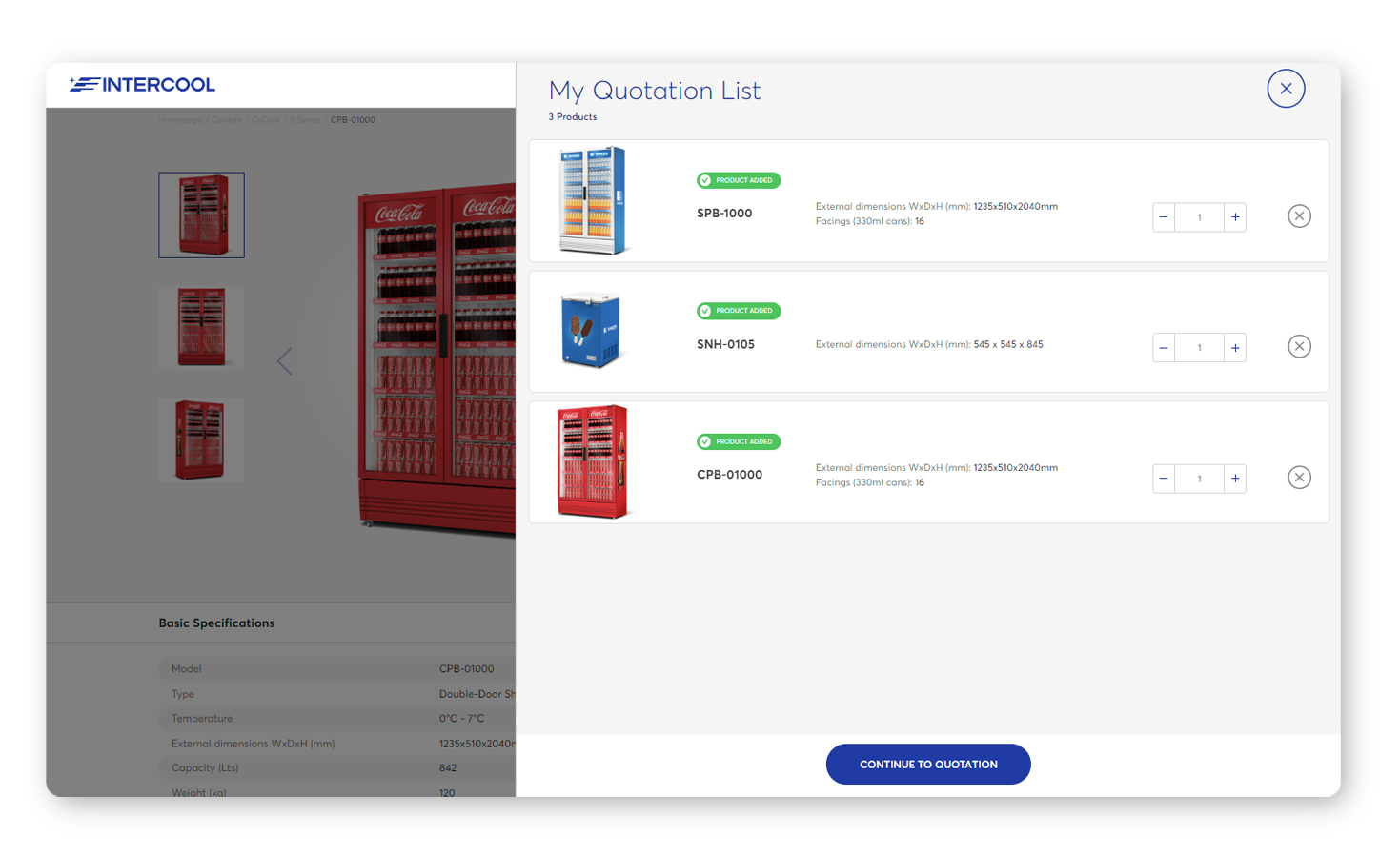Decrease SNH-0105 quantity with minus button
Viewport: 1400px width, 858px height.
[1164, 348]
